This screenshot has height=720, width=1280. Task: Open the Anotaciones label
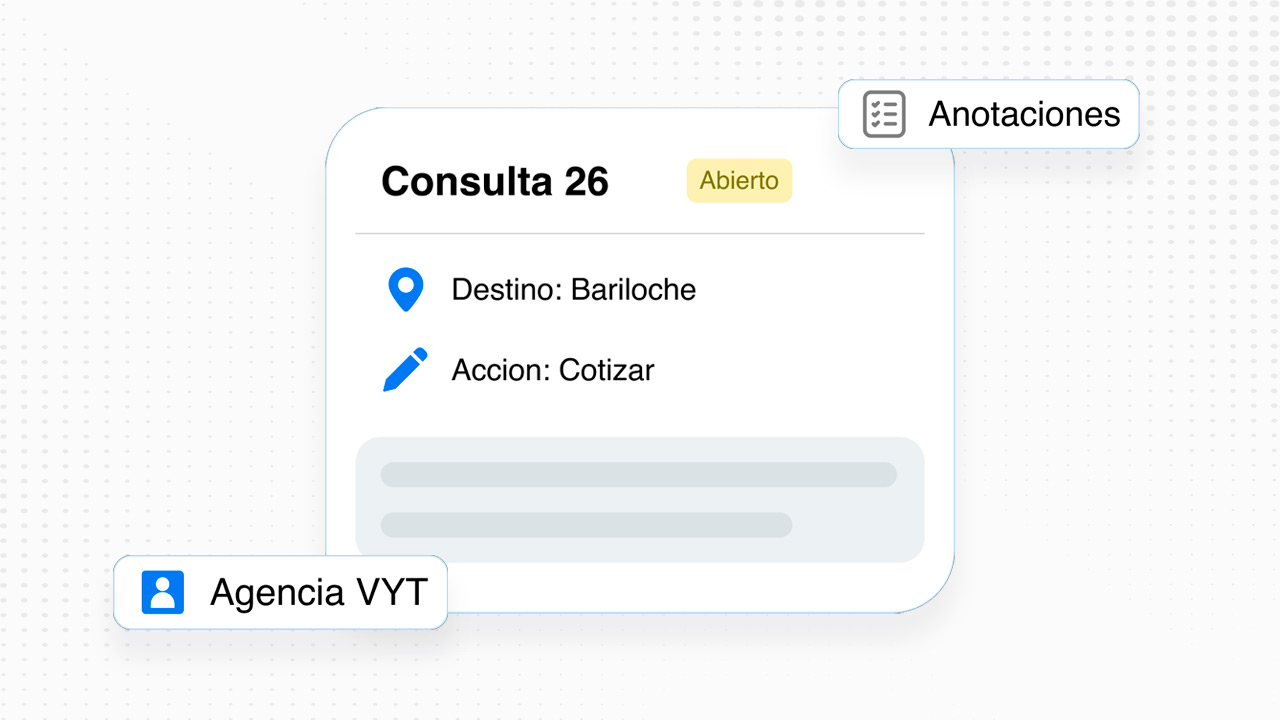click(x=1024, y=114)
